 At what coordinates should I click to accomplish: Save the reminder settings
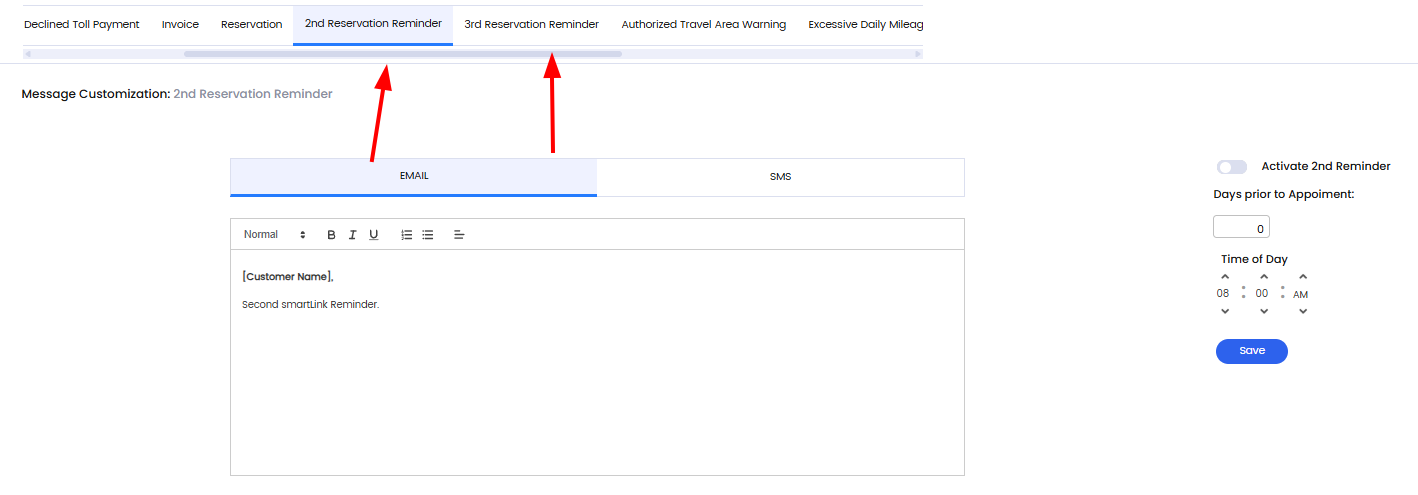tap(1251, 351)
